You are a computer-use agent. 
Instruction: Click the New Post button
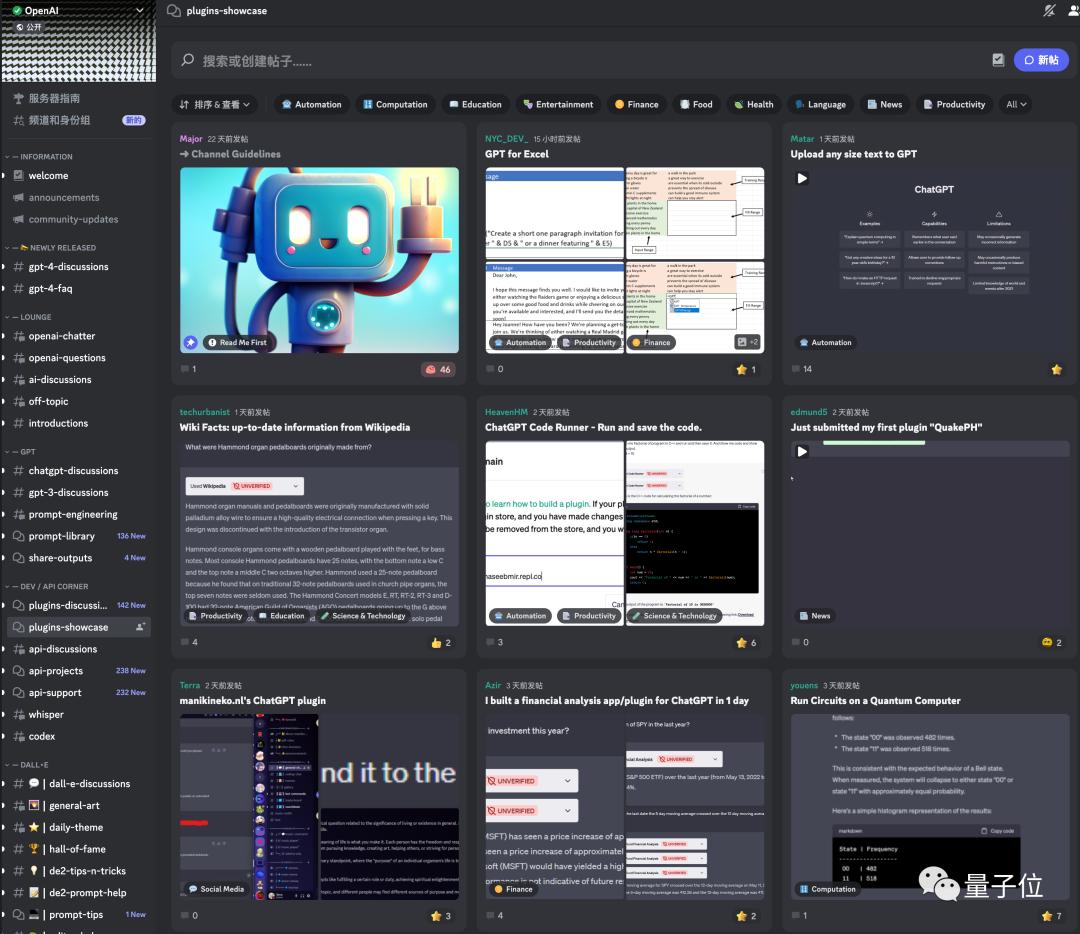point(1040,60)
